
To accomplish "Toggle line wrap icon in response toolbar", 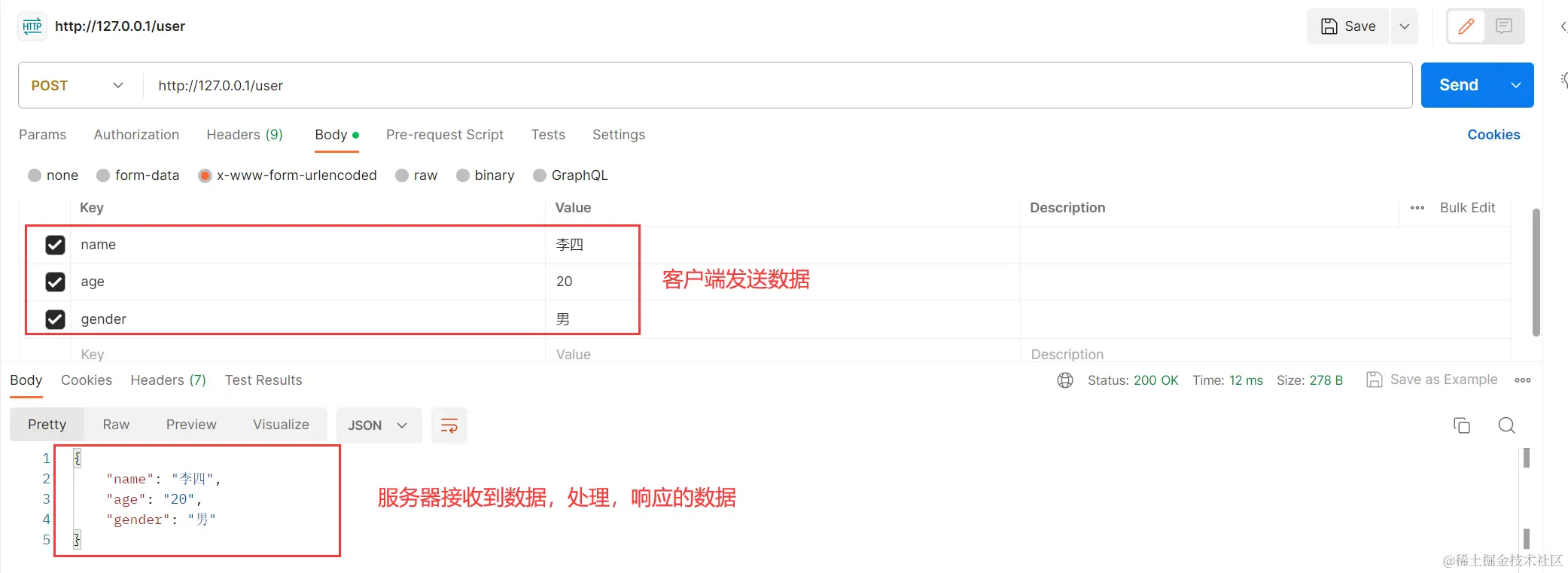I will (449, 425).
